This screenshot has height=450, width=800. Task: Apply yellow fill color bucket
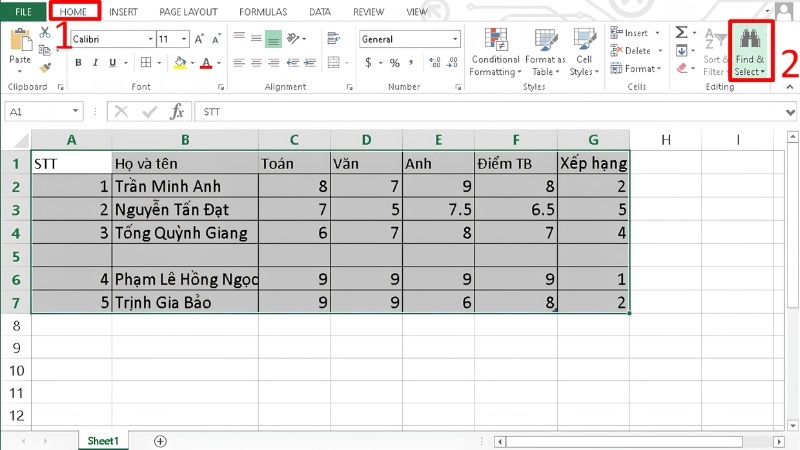(x=180, y=63)
